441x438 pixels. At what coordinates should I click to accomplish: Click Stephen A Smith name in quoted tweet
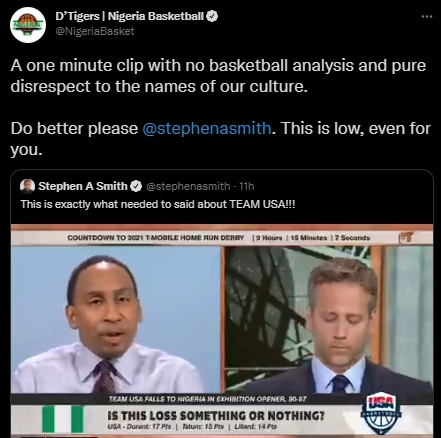(x=83, y=186)
